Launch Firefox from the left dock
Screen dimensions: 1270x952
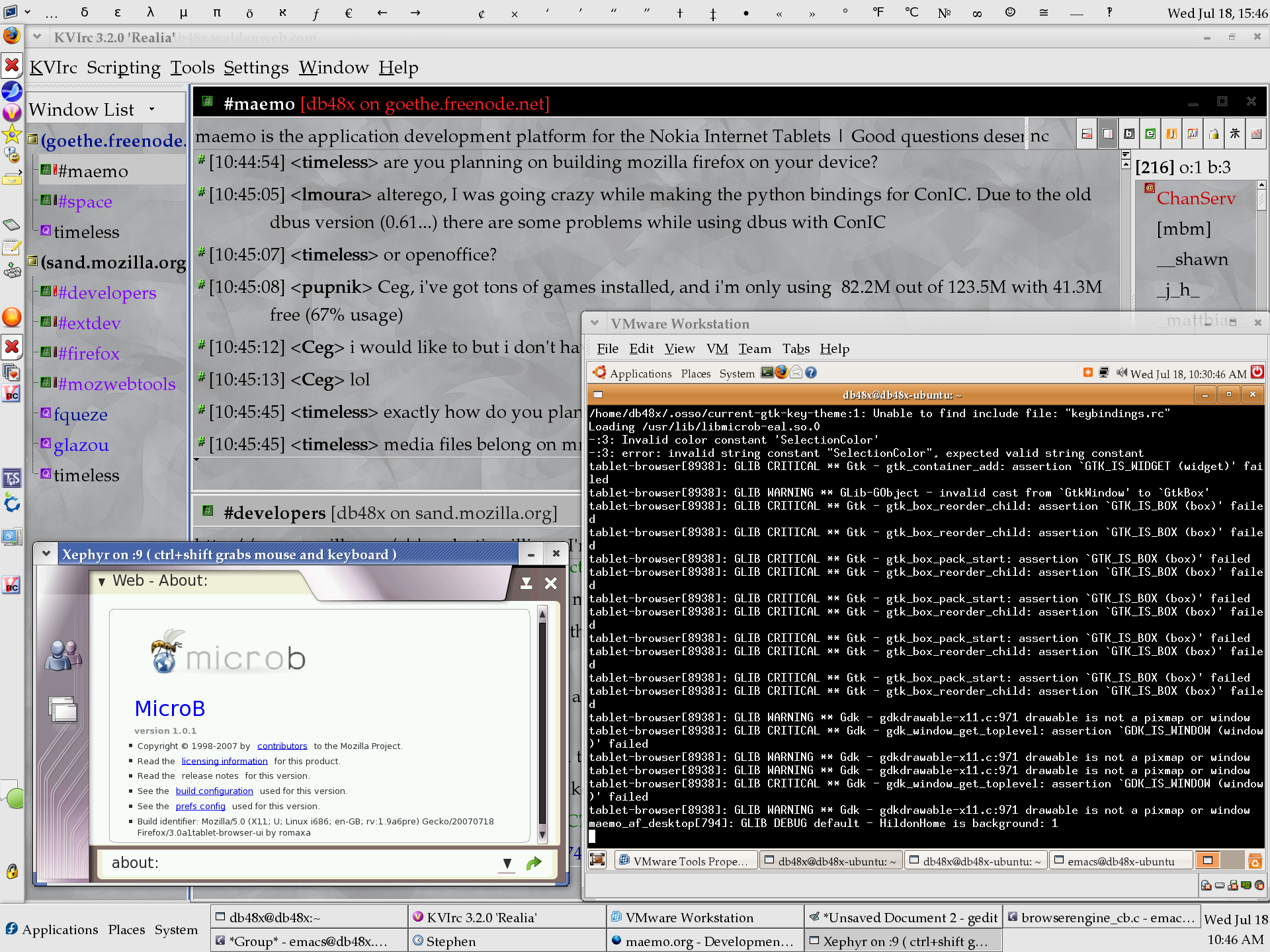coord(12,36)
